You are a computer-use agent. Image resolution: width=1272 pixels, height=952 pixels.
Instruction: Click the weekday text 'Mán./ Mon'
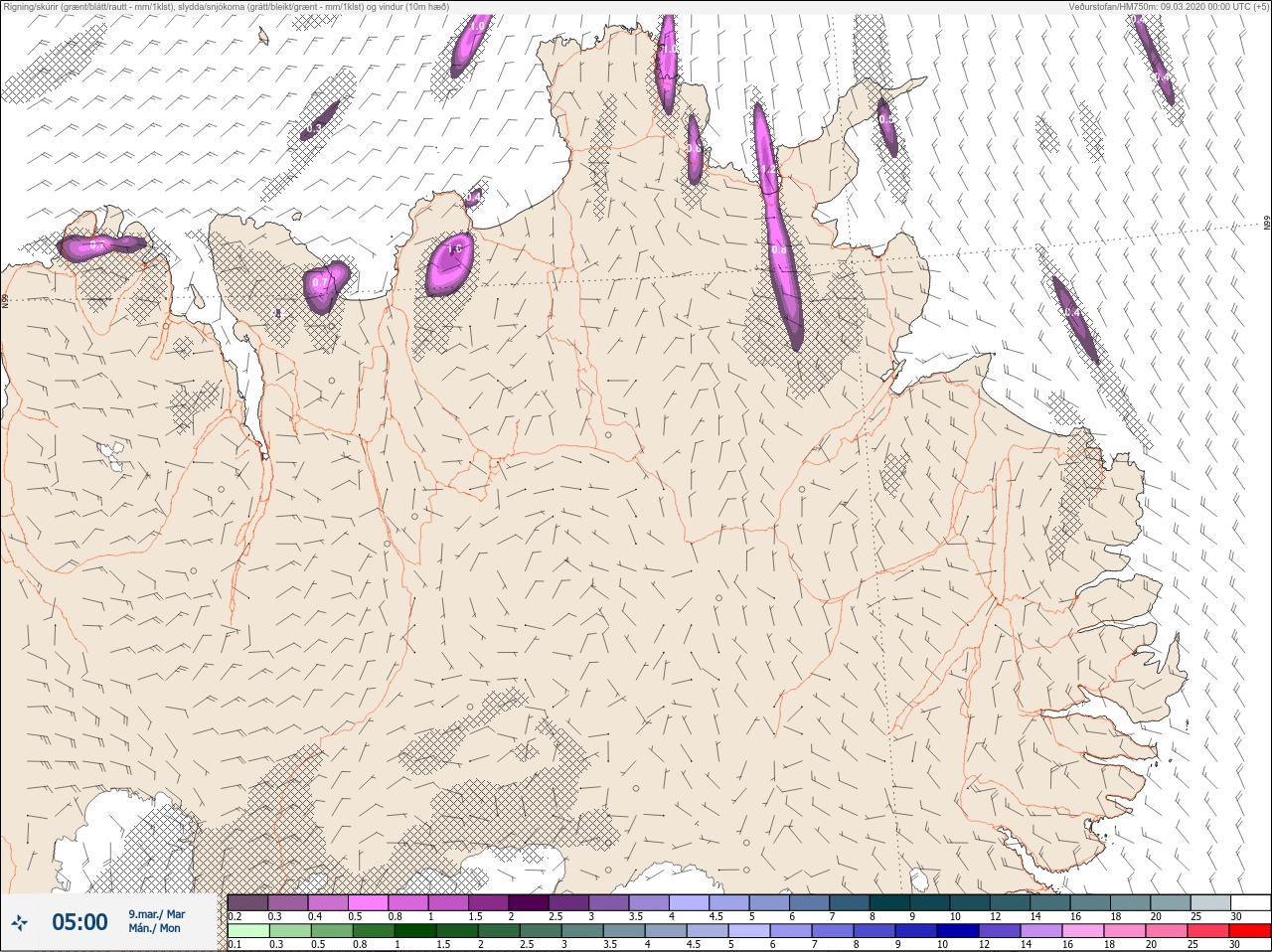tap(154, 928)
